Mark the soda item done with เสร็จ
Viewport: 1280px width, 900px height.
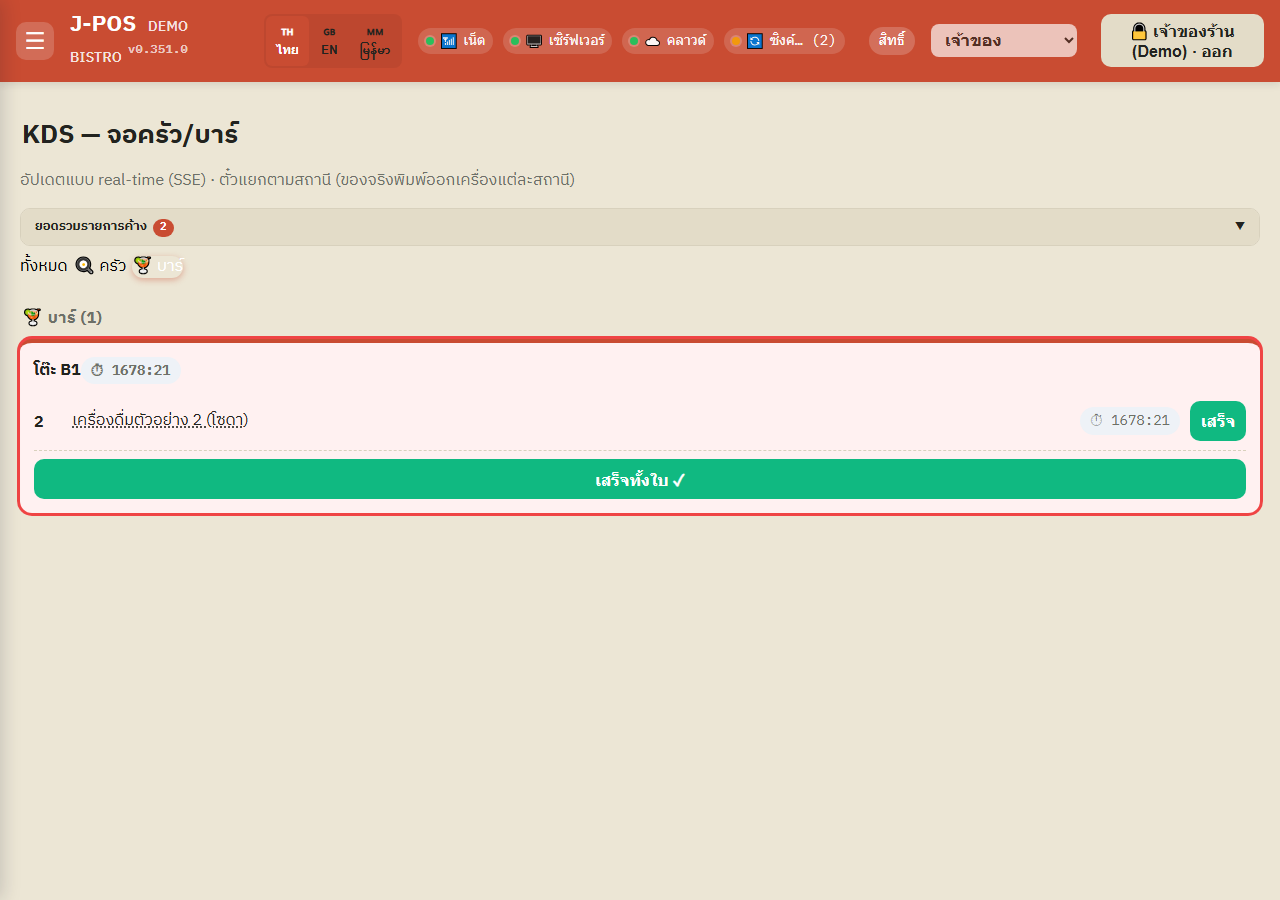[1218, 421]
